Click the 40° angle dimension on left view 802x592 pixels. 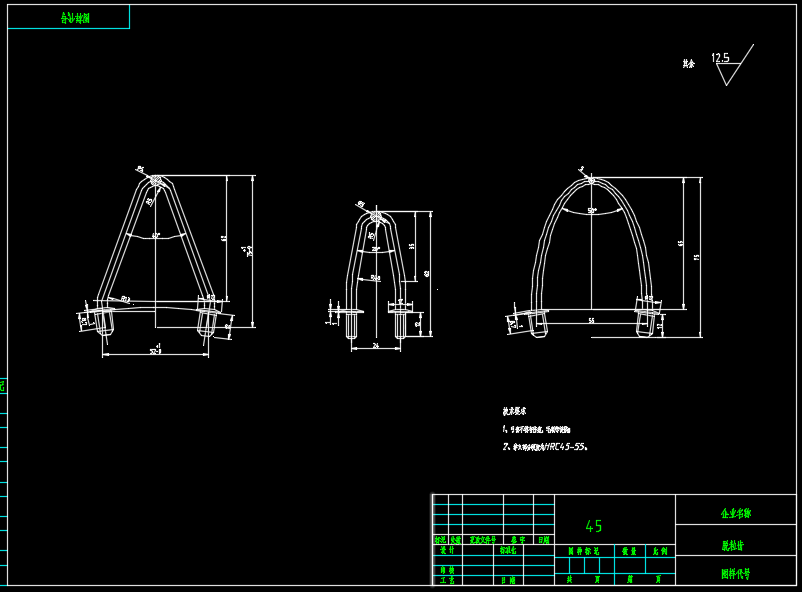156,236
